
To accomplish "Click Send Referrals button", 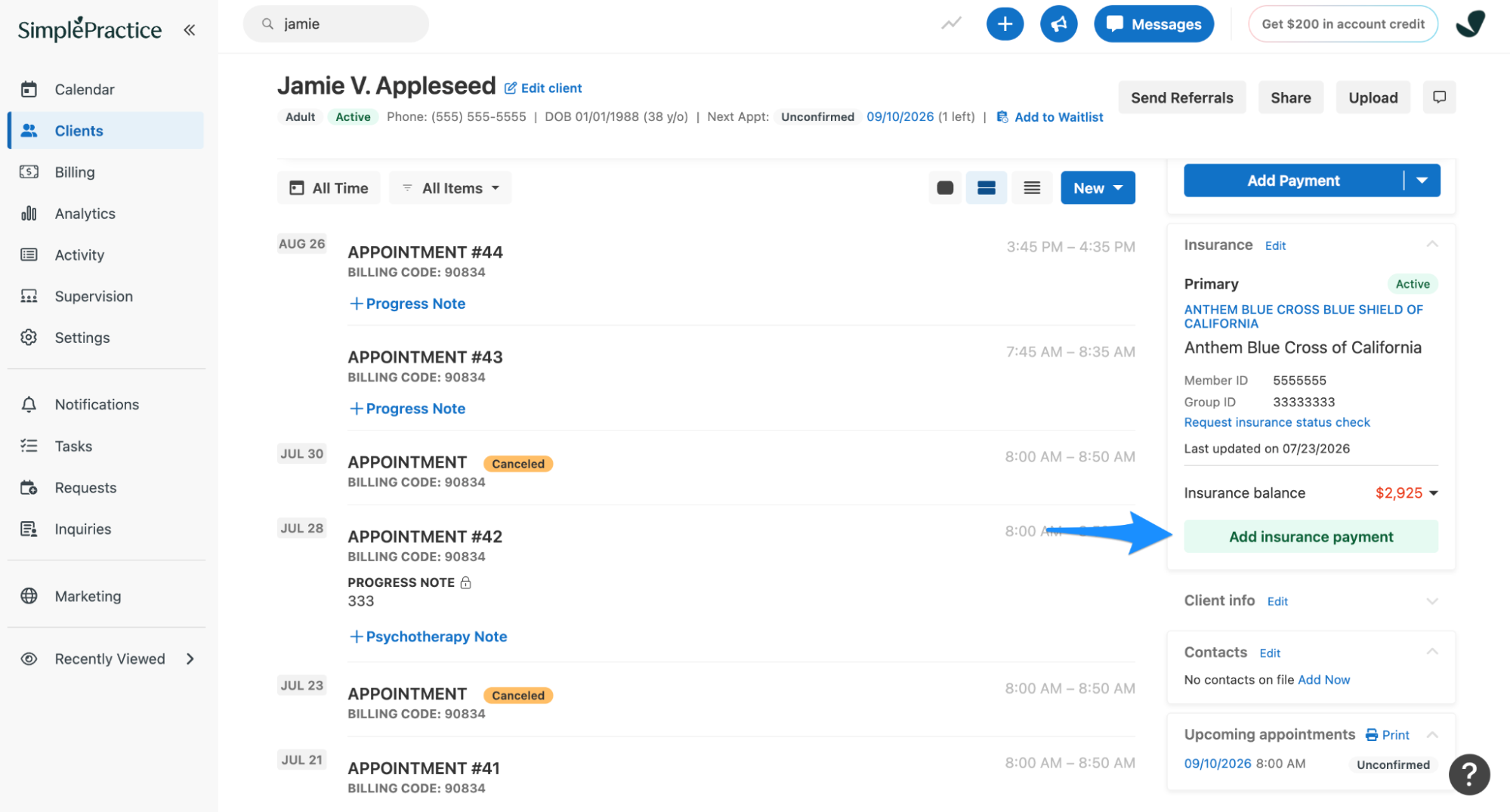I will tap(1181, 97).
